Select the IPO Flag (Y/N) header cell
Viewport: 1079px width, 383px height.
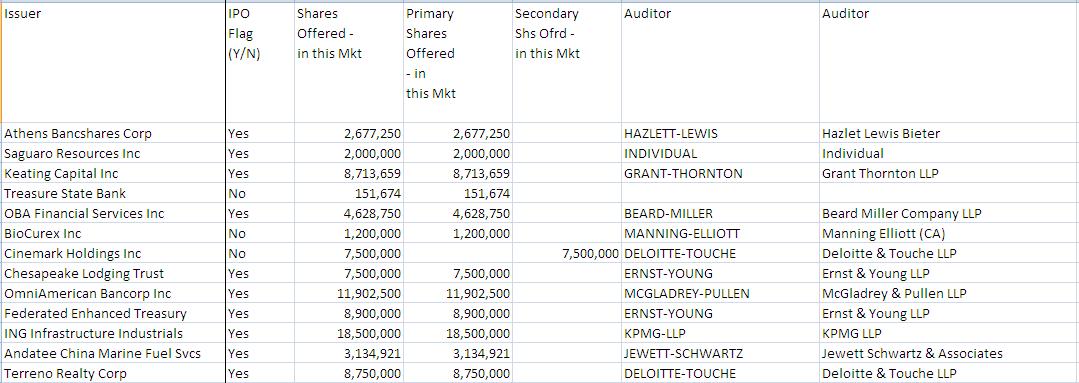pos(259,63)
